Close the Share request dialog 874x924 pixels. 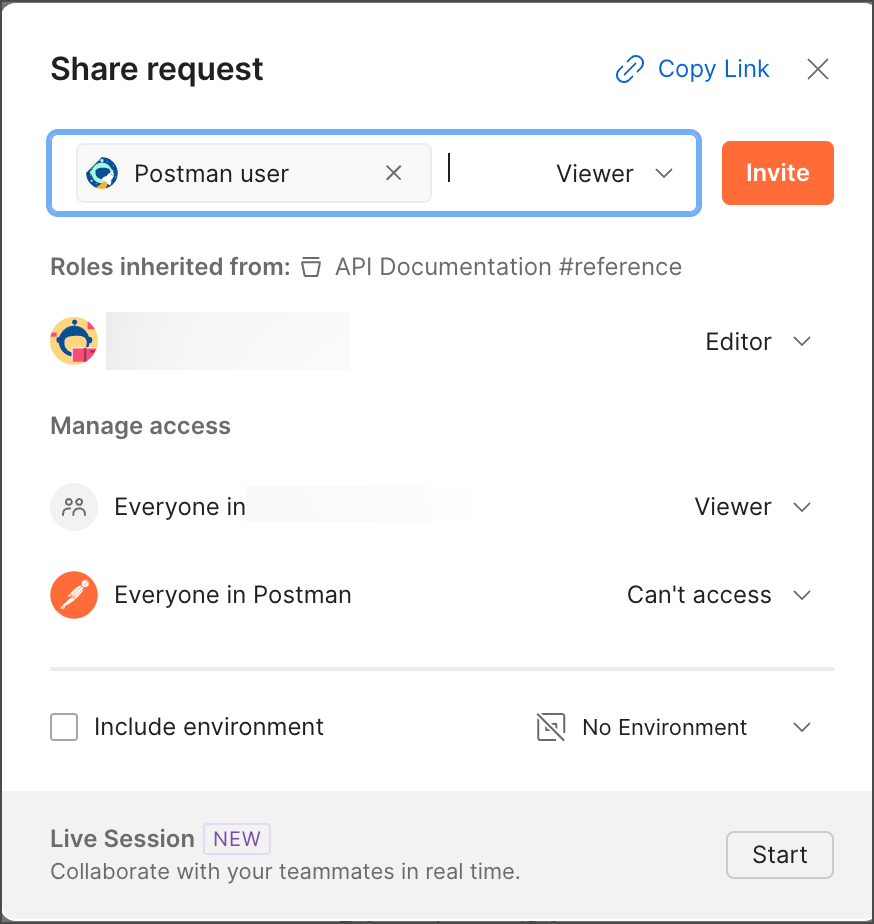pyautogui.click(x=818, y=69)
